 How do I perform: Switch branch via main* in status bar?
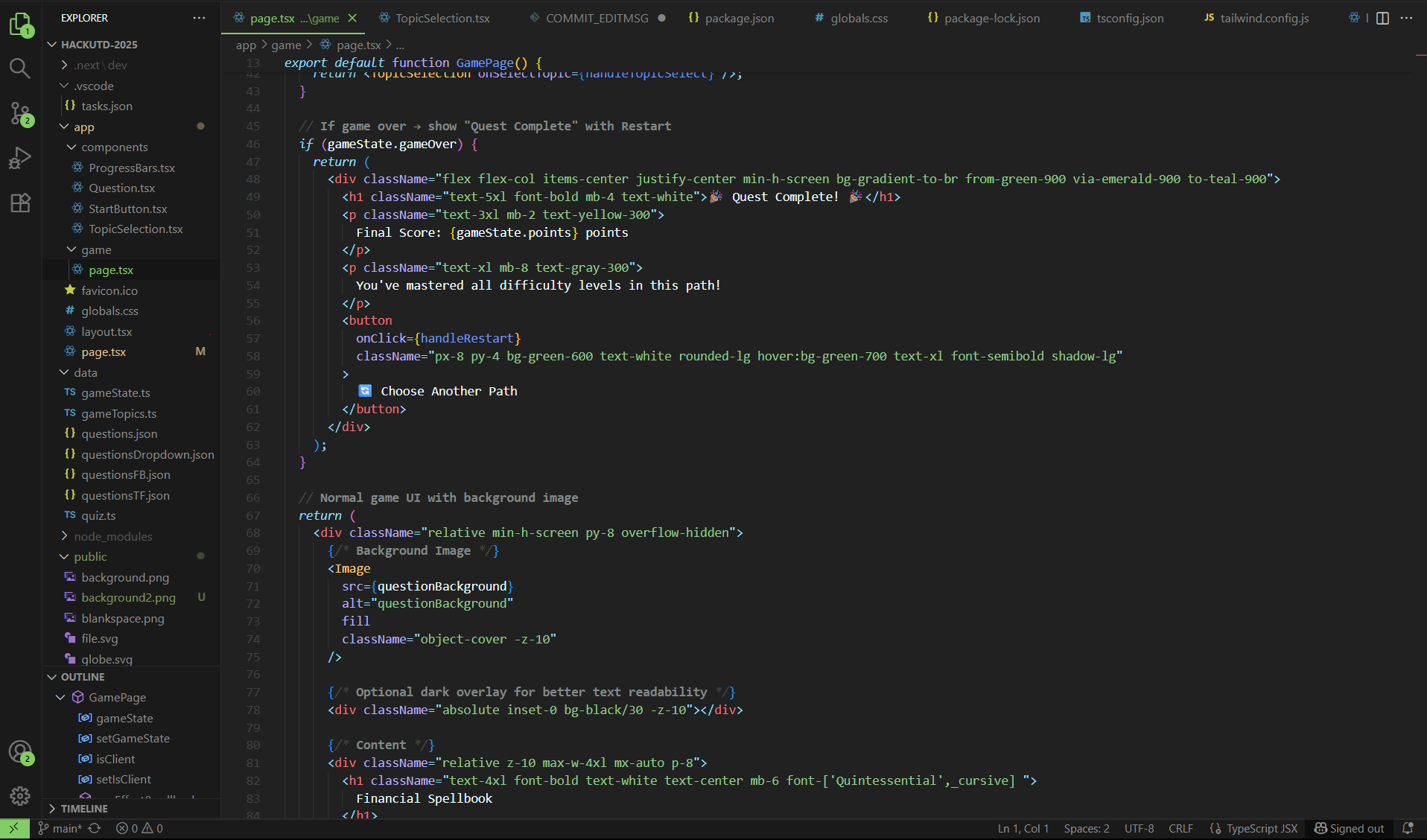coord(60,828)
